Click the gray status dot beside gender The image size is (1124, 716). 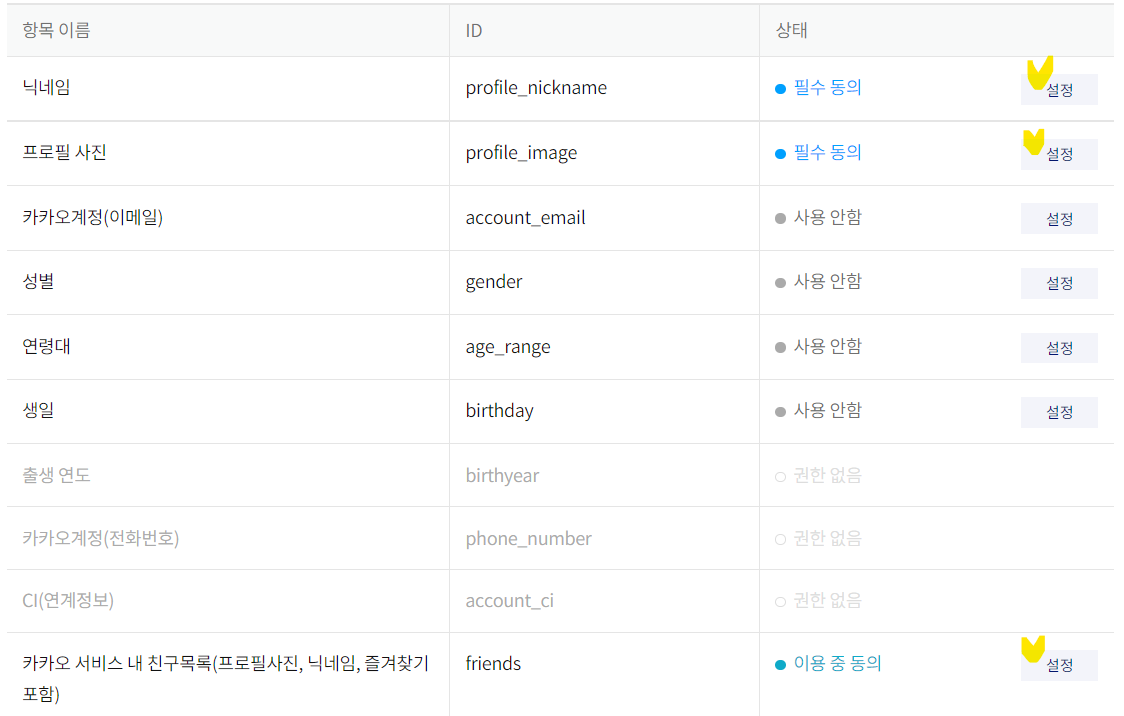[780, 282]
